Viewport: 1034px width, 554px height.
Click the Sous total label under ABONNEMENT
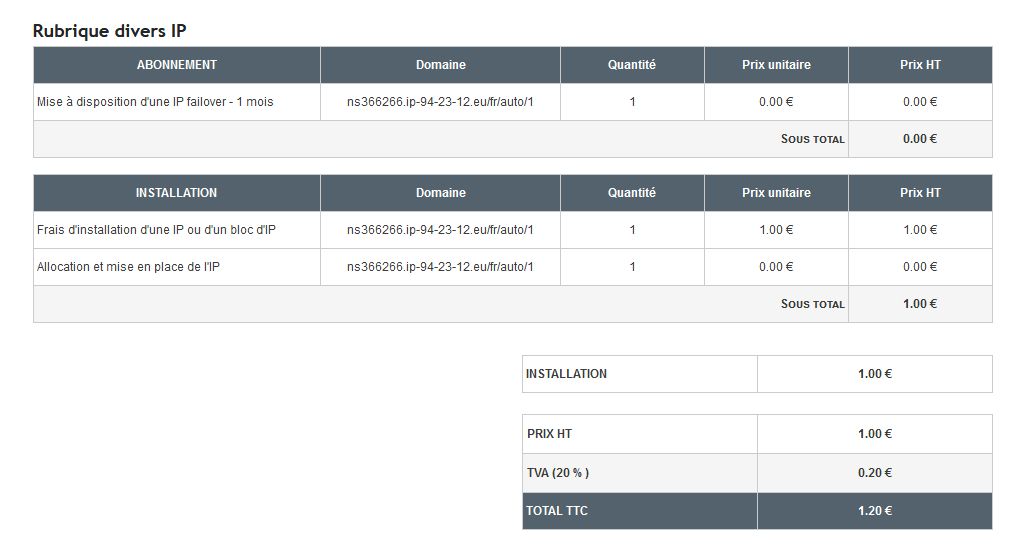coord(812,140)
